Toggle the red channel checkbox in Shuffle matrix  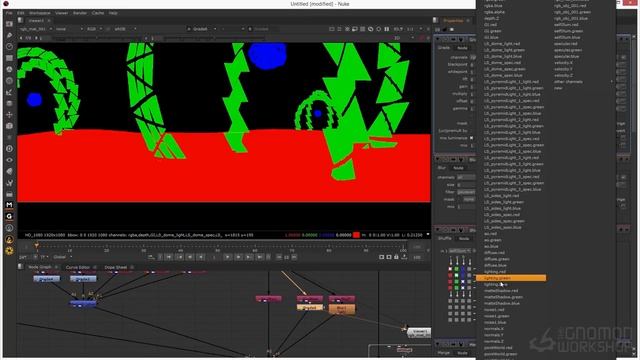(x=450, y=269)
